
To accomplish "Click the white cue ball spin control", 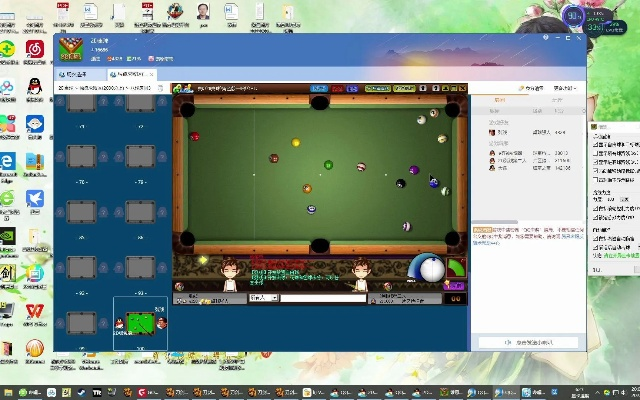I will point(431,269).
